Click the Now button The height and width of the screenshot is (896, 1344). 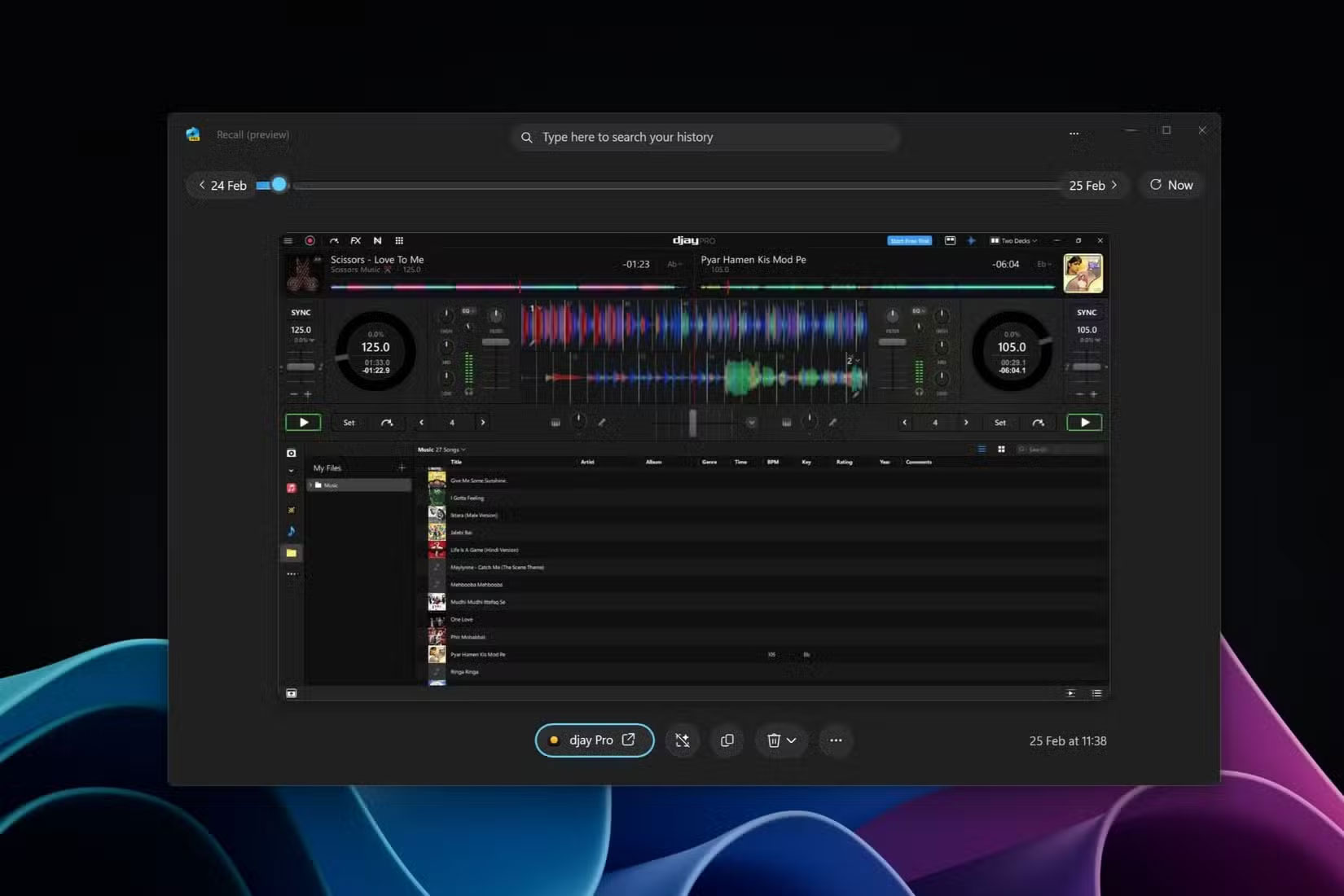[1171, 186]
